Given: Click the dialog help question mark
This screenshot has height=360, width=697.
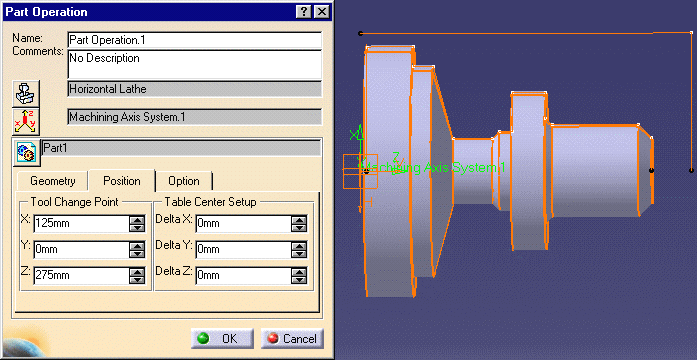Looking at the screenshot, I should (x=304, y=12).
